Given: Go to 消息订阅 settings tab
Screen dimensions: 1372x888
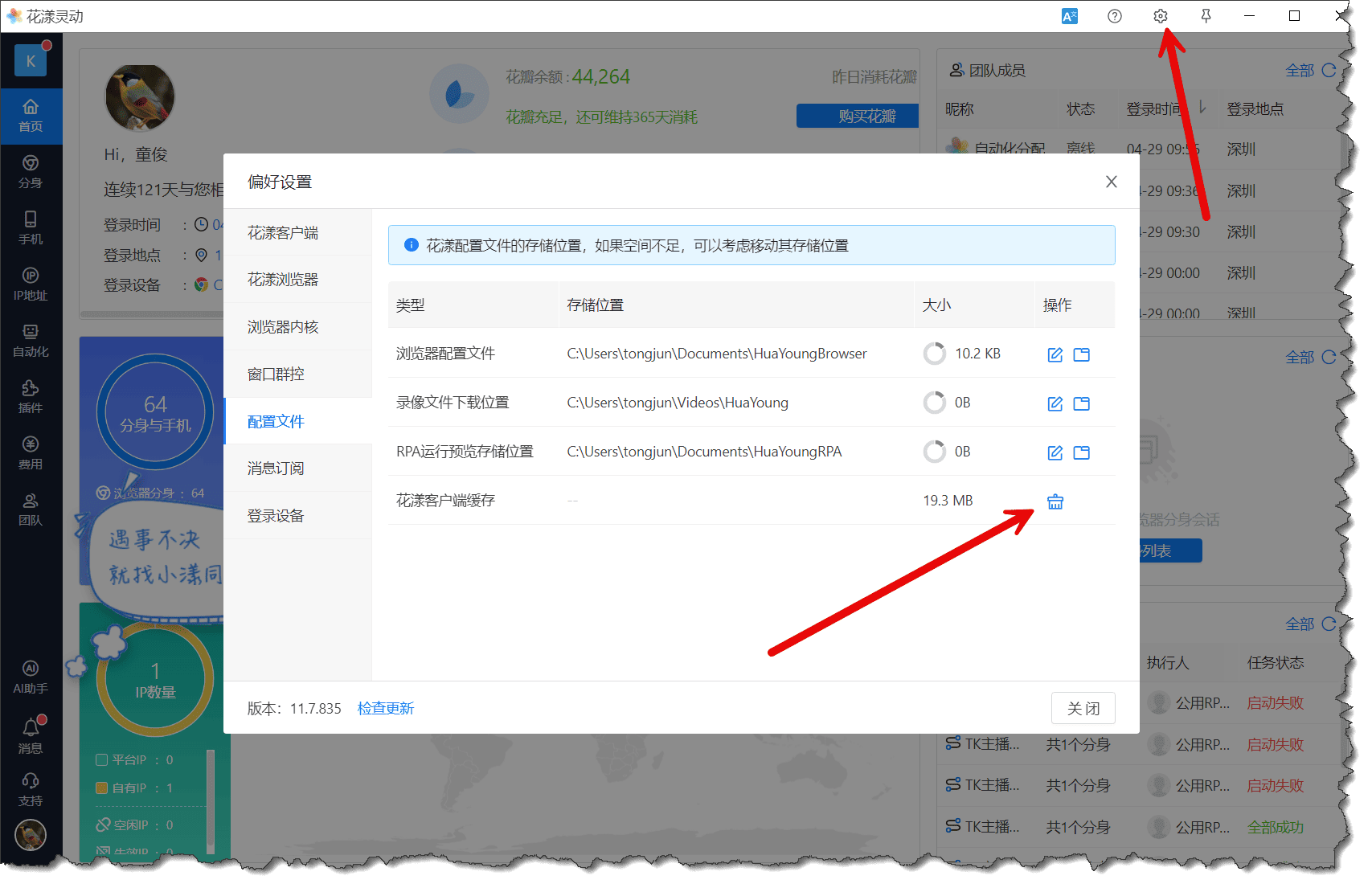Looking at the screenshot, I should (x=276, y=469).
